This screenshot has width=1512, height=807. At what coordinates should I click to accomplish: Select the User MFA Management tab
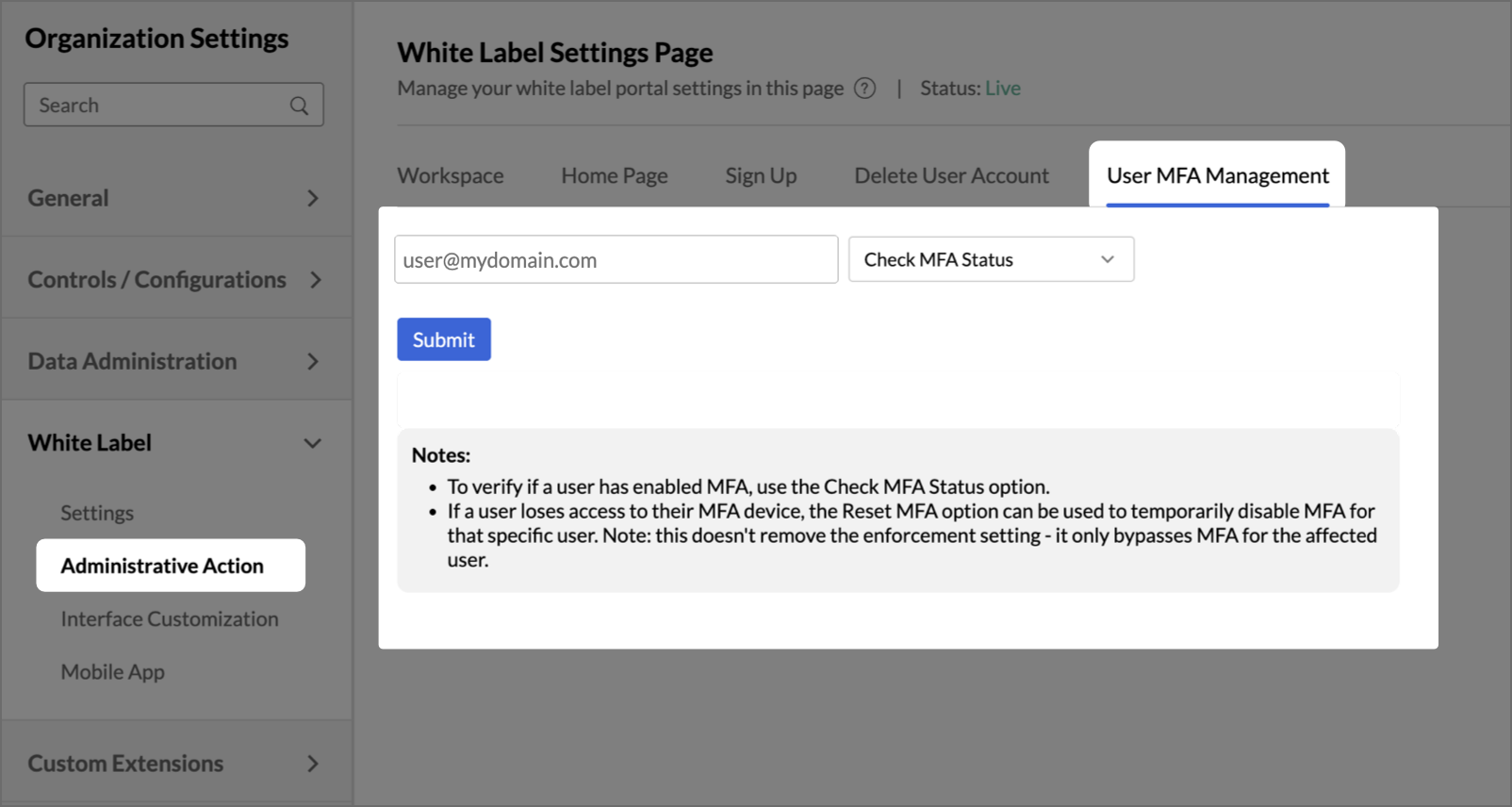tap(1217, 176)
